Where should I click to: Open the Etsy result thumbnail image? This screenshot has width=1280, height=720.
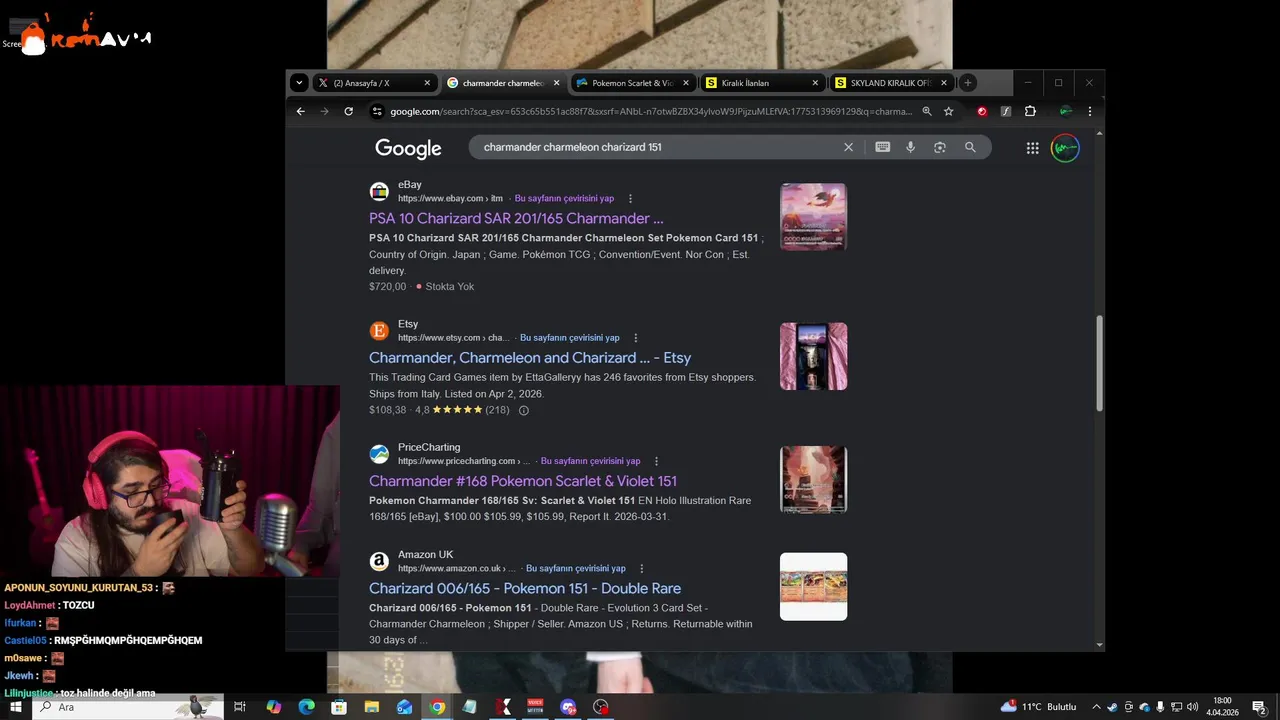click(x=813, y=356)
